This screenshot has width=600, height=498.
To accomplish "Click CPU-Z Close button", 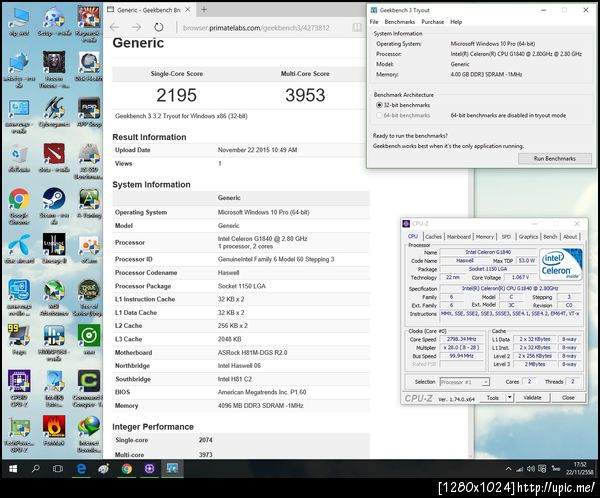I will 568,398.
